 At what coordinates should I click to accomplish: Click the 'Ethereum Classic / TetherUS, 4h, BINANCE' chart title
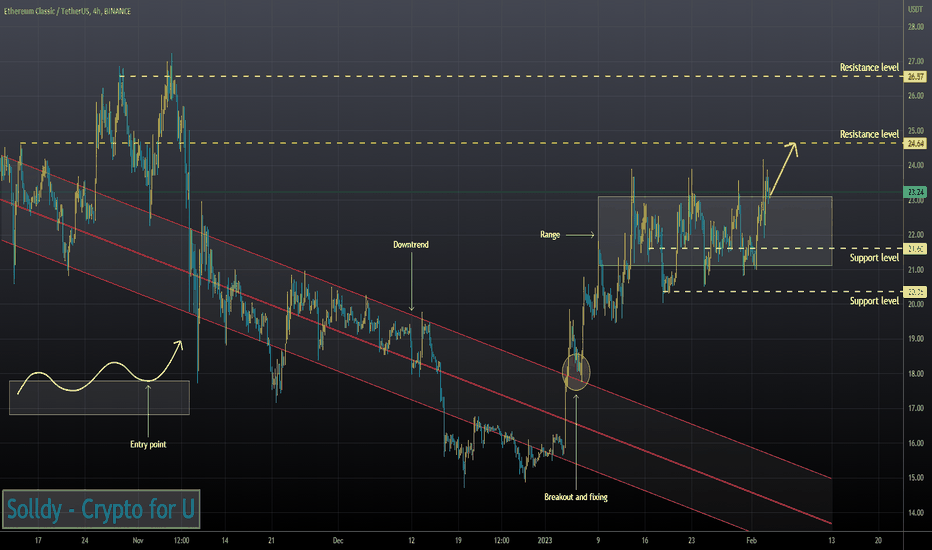tap(67, 11)
